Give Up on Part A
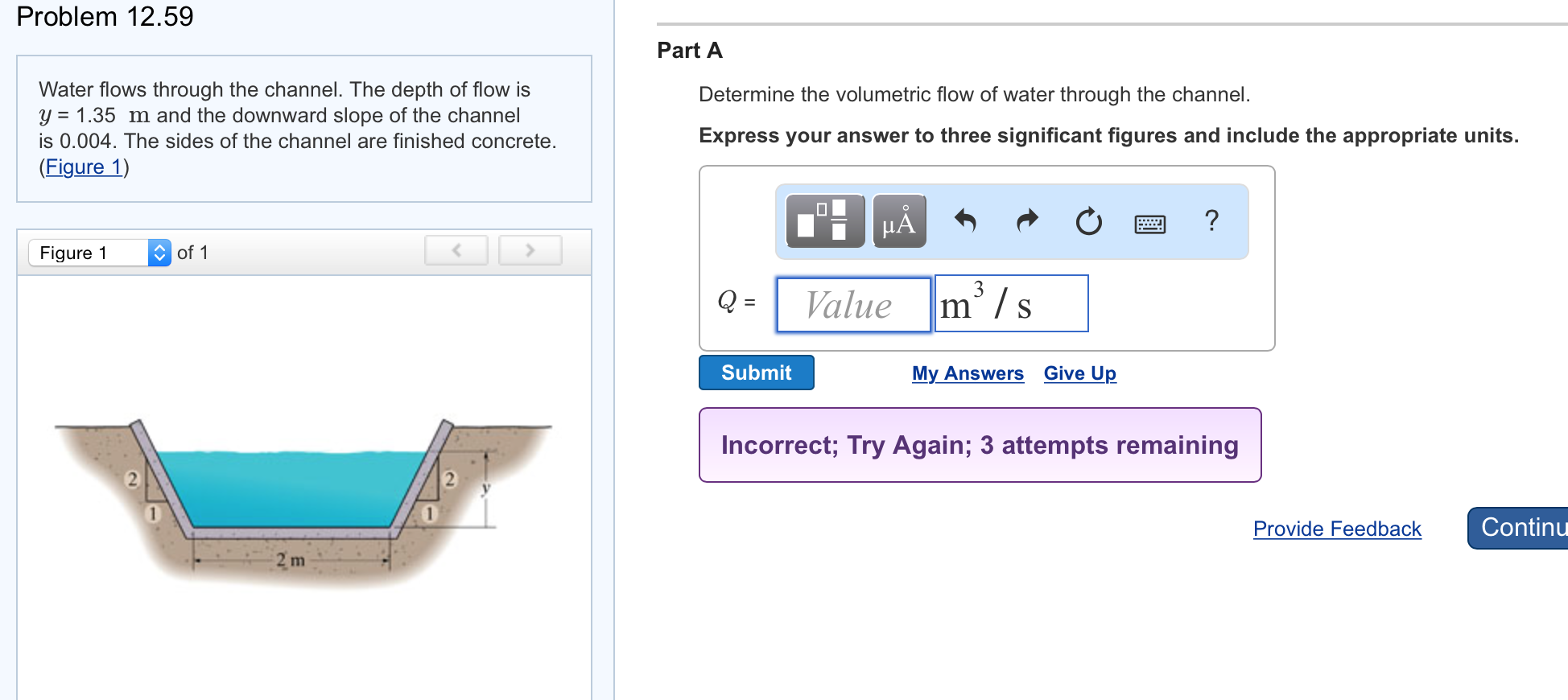1568x700 pixels. [1079, 373]
